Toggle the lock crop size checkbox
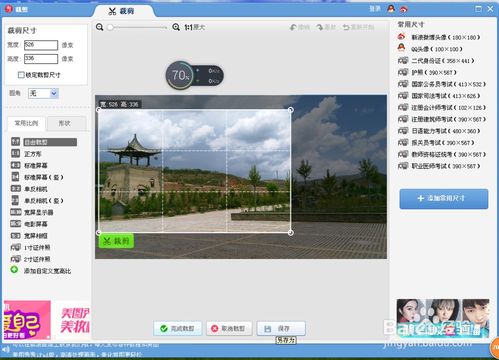This screenshot has width=499, height=360. [x=21, y=75]
